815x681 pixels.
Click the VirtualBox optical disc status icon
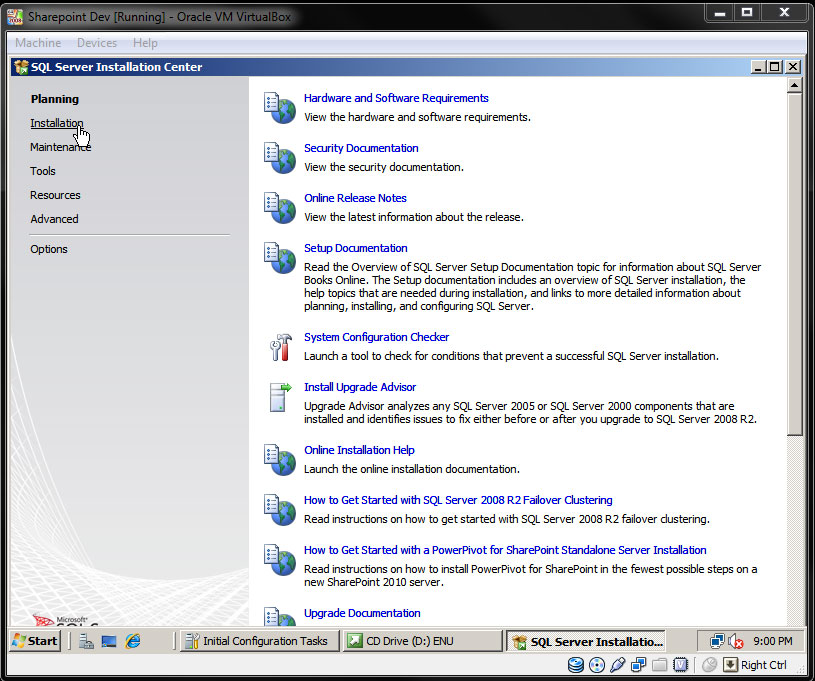(x=597, y=665)
